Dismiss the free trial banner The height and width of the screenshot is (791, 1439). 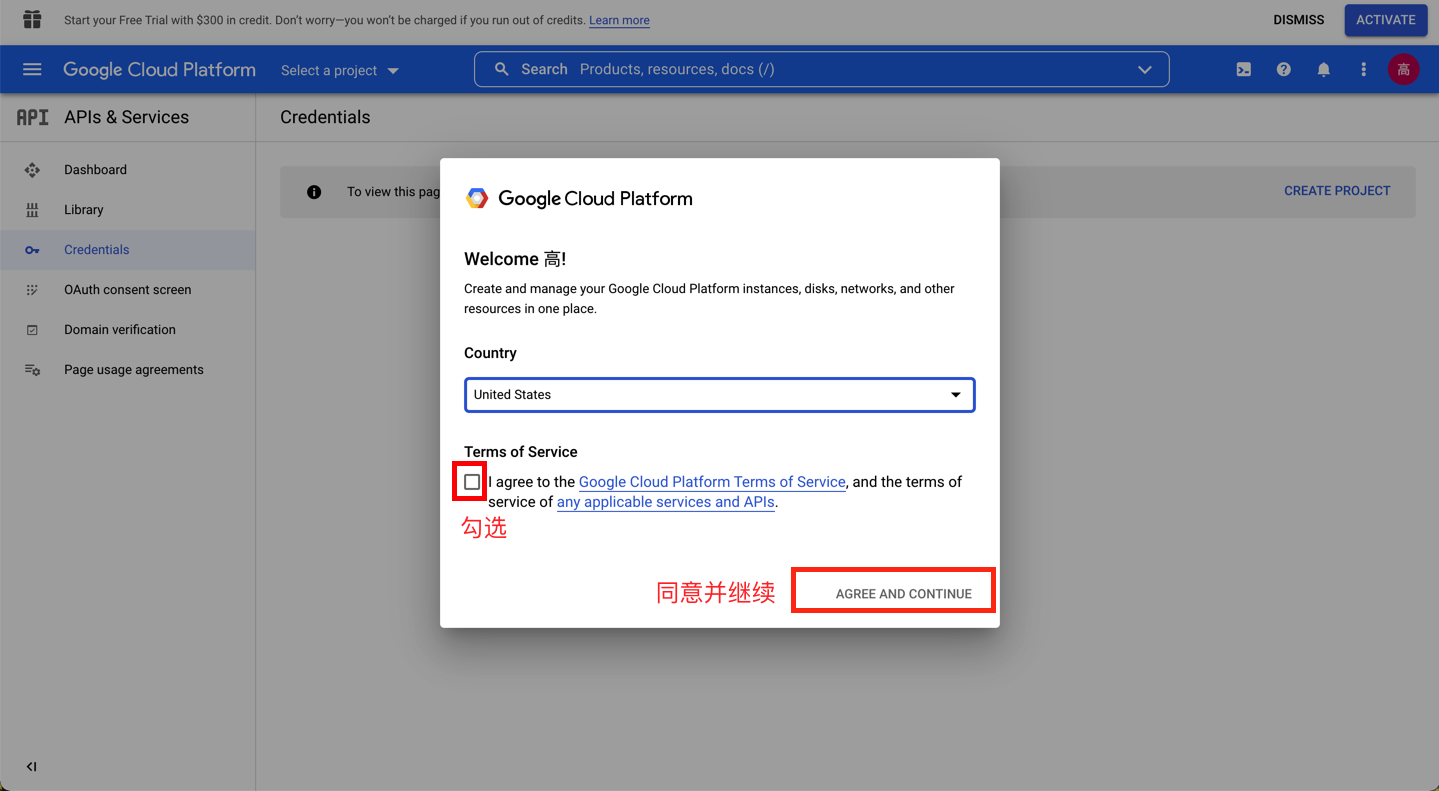tap(1298, 20)
